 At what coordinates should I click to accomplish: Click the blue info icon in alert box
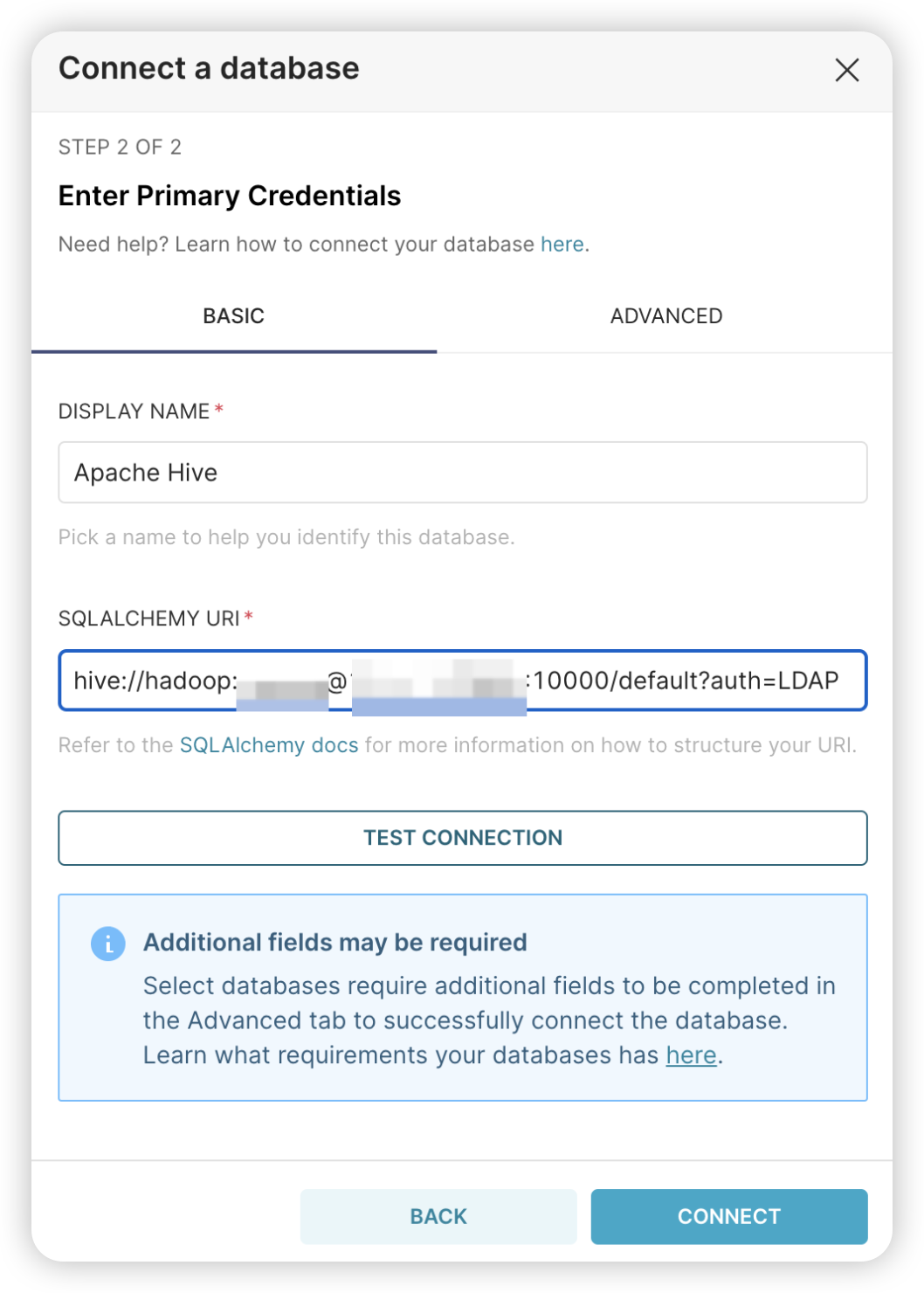[108, 944]
